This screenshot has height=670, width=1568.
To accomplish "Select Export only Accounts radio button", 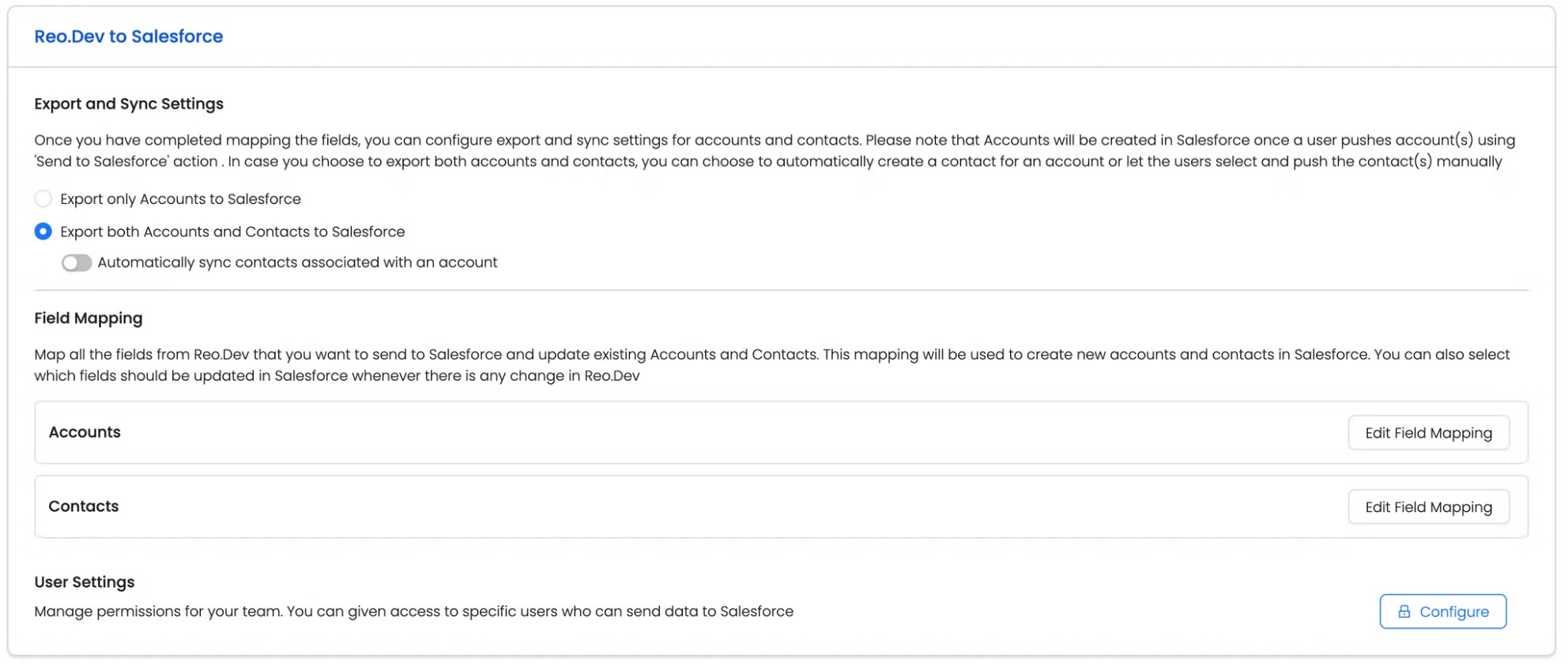I will [43, 199].
